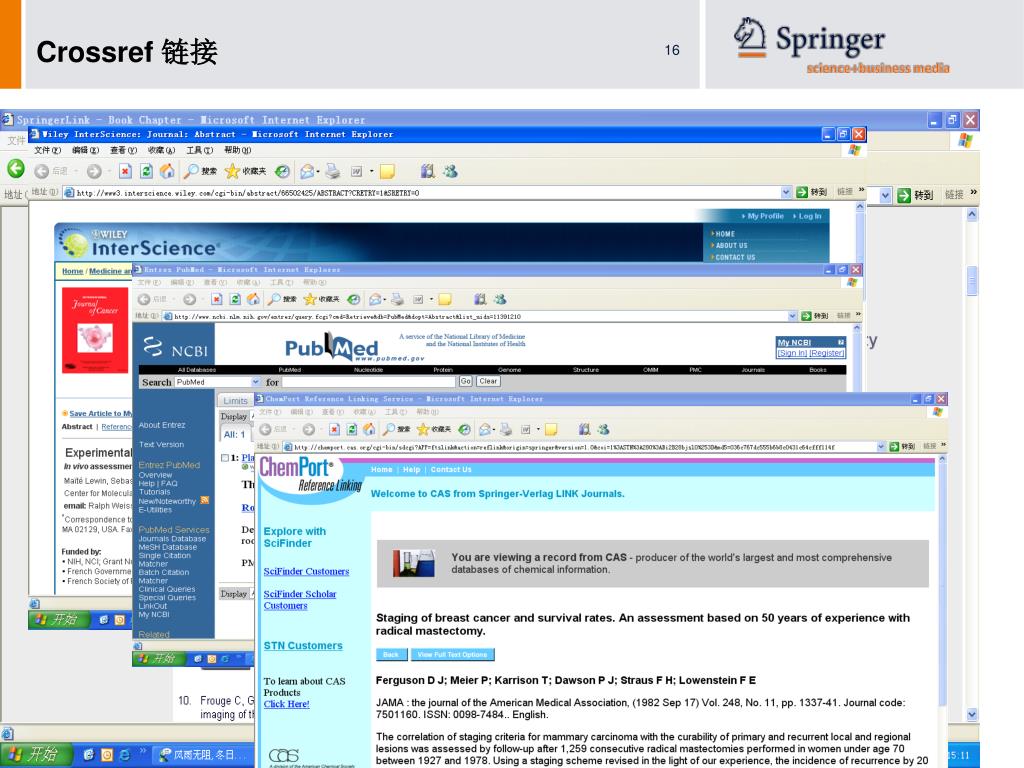Click NCBI logo in PubMed page
Image resolution: width=1024 pixels, height=768 pixels.
click(x=175, y=347)
